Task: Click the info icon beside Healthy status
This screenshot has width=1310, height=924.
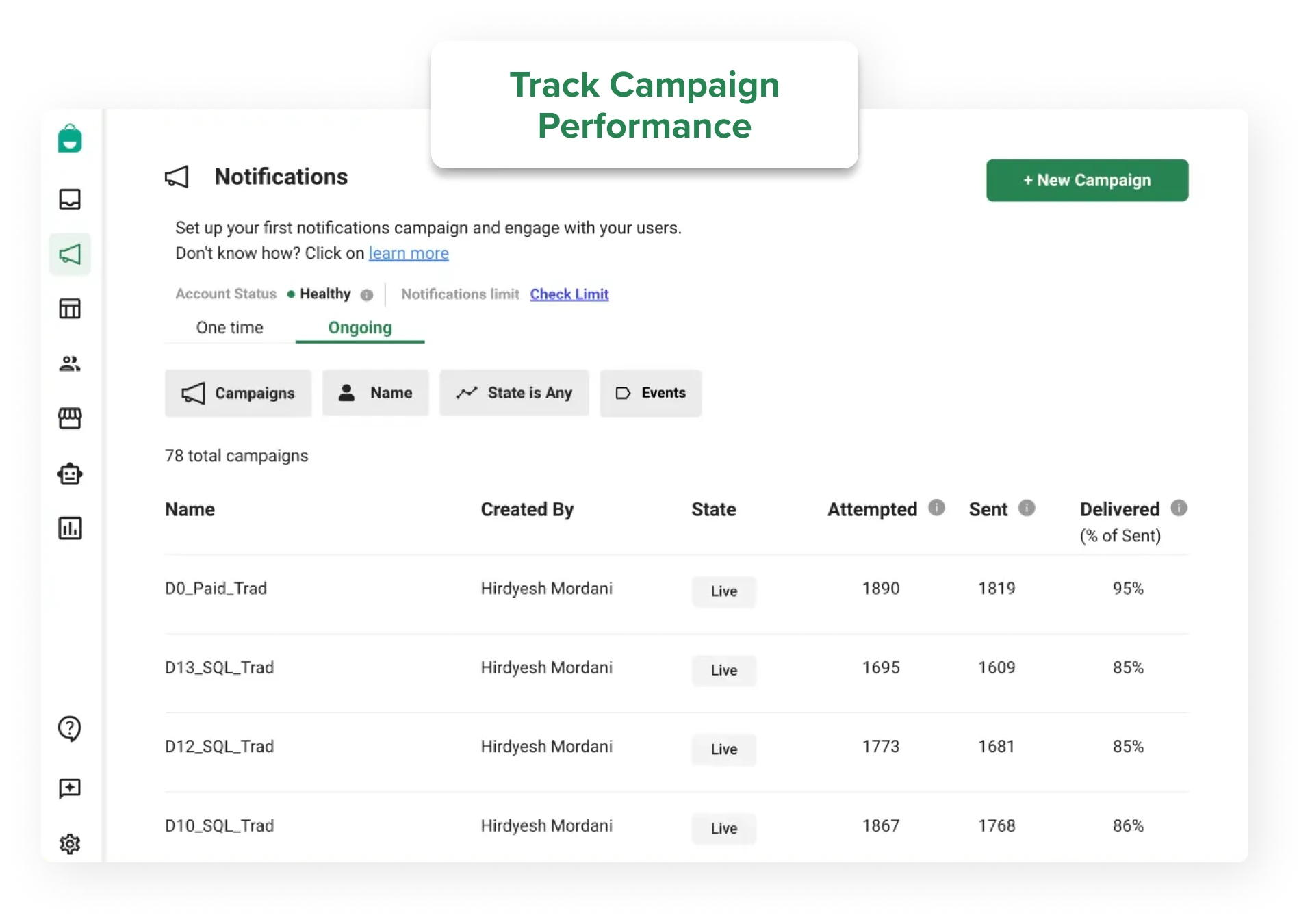Action: coord(367,295)
